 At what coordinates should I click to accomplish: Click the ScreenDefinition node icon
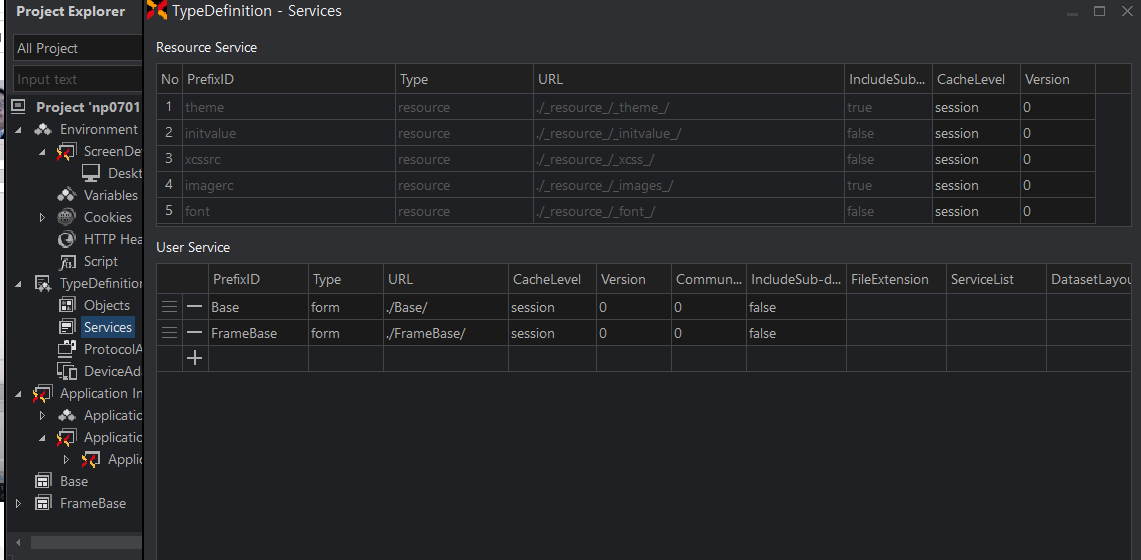[67, 151]
